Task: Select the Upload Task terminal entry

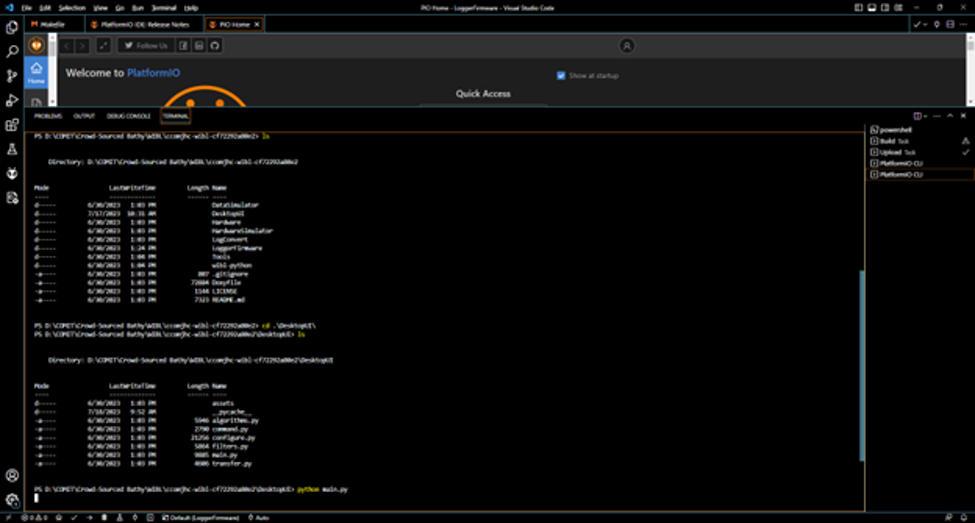Action: (x=920, y=152)
